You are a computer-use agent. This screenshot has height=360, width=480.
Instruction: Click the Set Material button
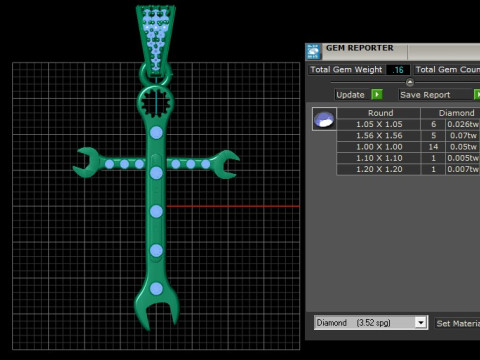[458, 323]
